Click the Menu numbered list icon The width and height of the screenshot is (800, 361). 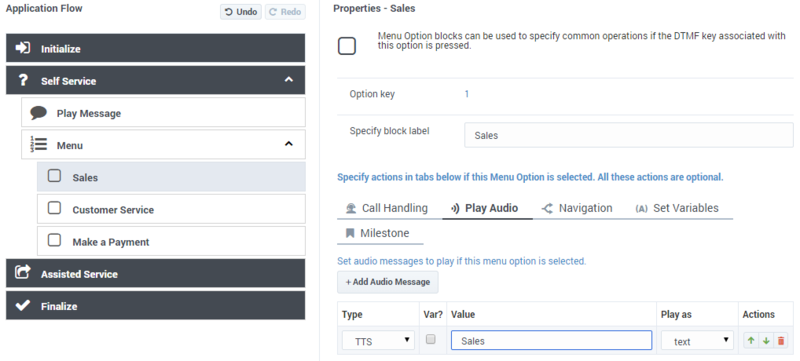coord(38,145)
